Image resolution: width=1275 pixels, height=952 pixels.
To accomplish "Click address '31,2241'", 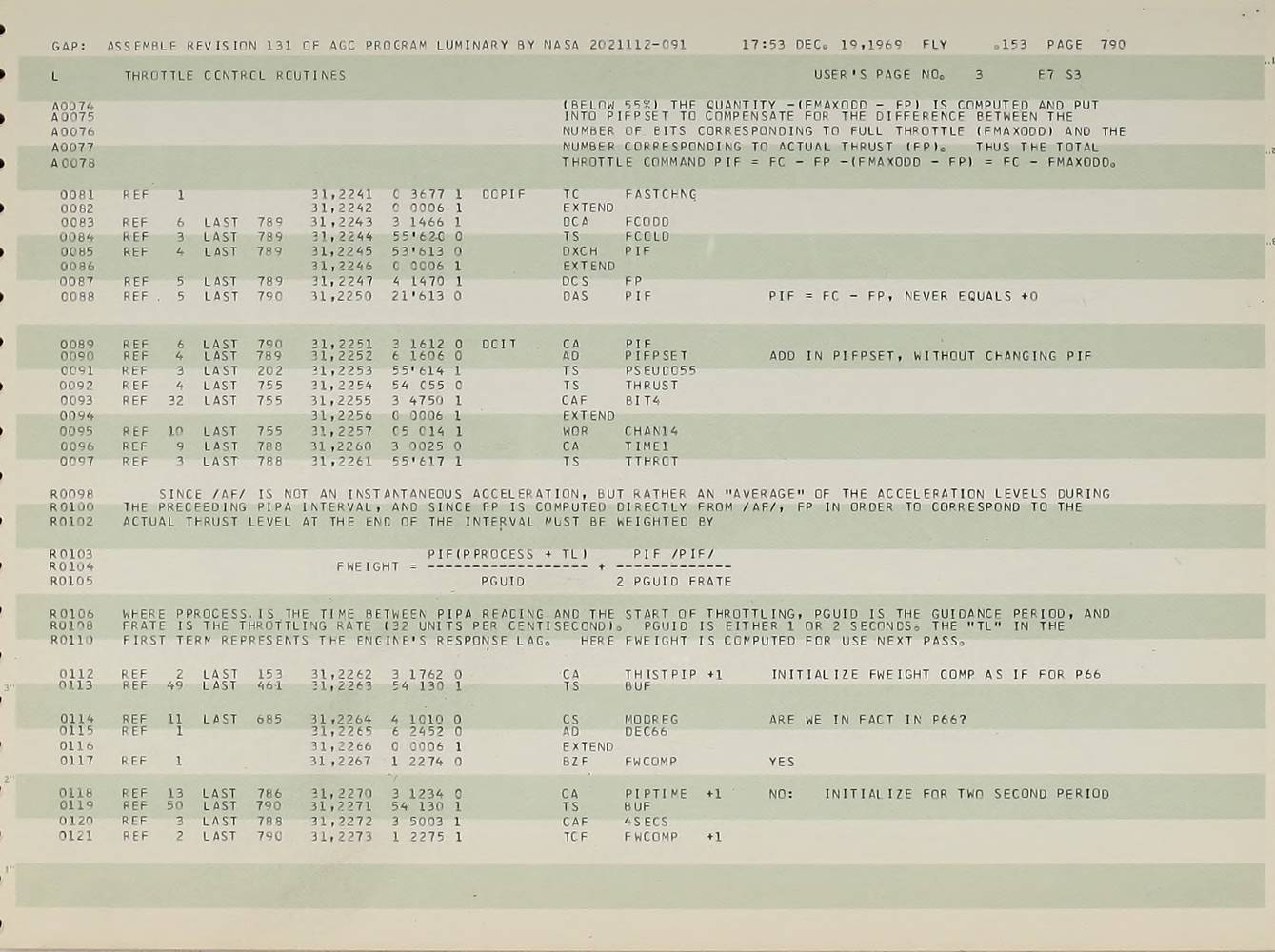I will (x=342, y=194).
